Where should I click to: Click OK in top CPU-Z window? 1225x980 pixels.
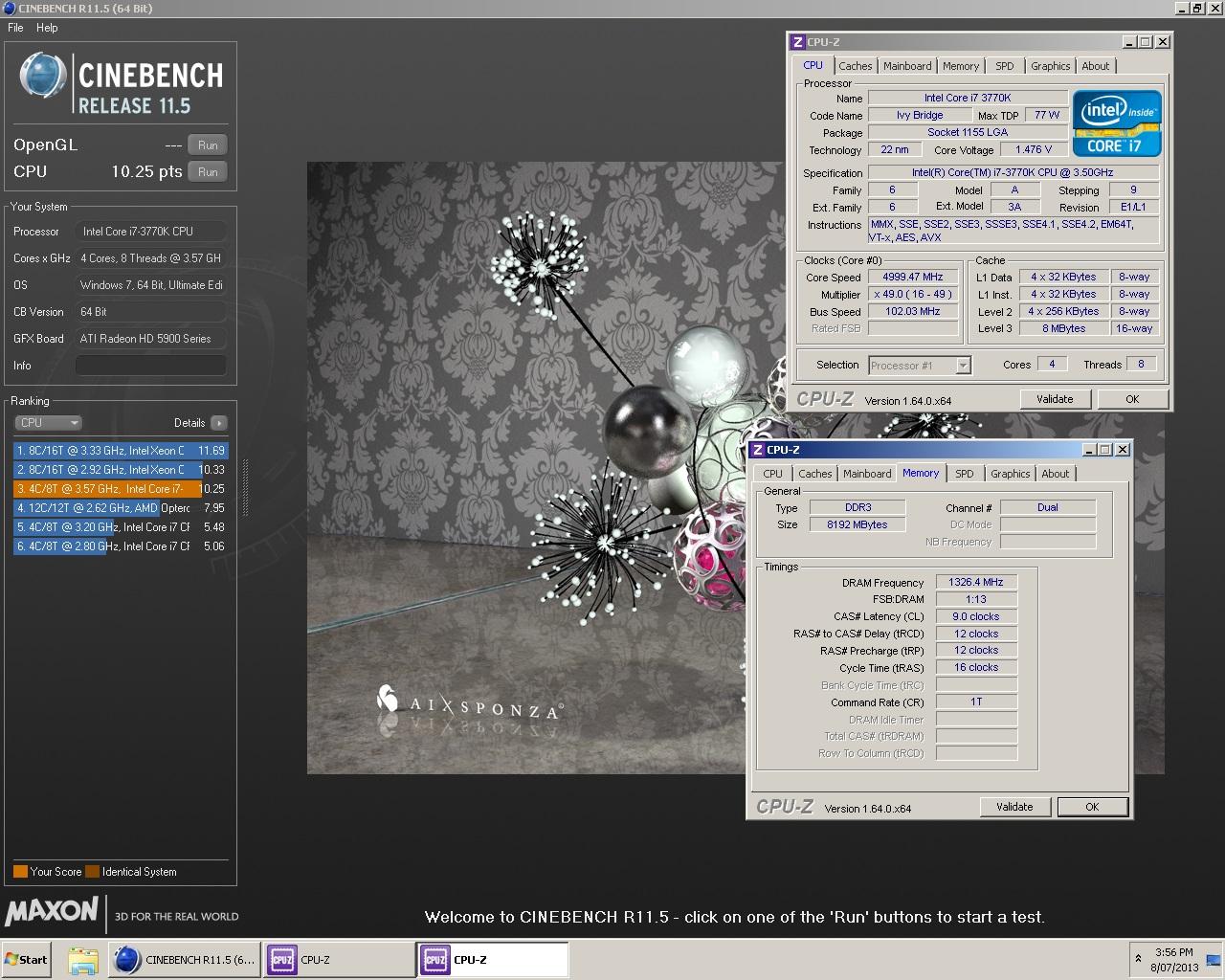pos(1132,399)
